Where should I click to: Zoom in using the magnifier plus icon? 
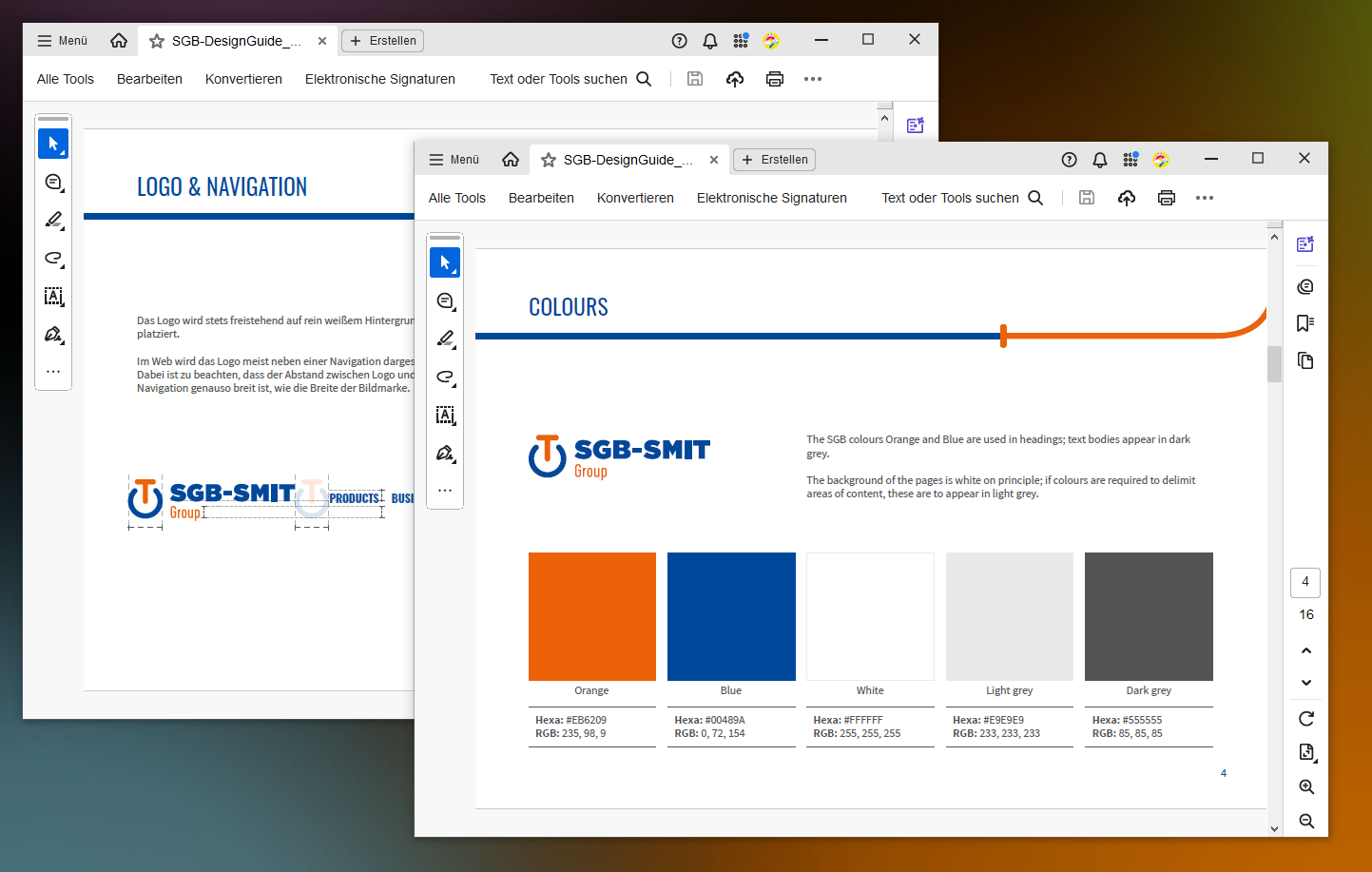(1306, 787)
